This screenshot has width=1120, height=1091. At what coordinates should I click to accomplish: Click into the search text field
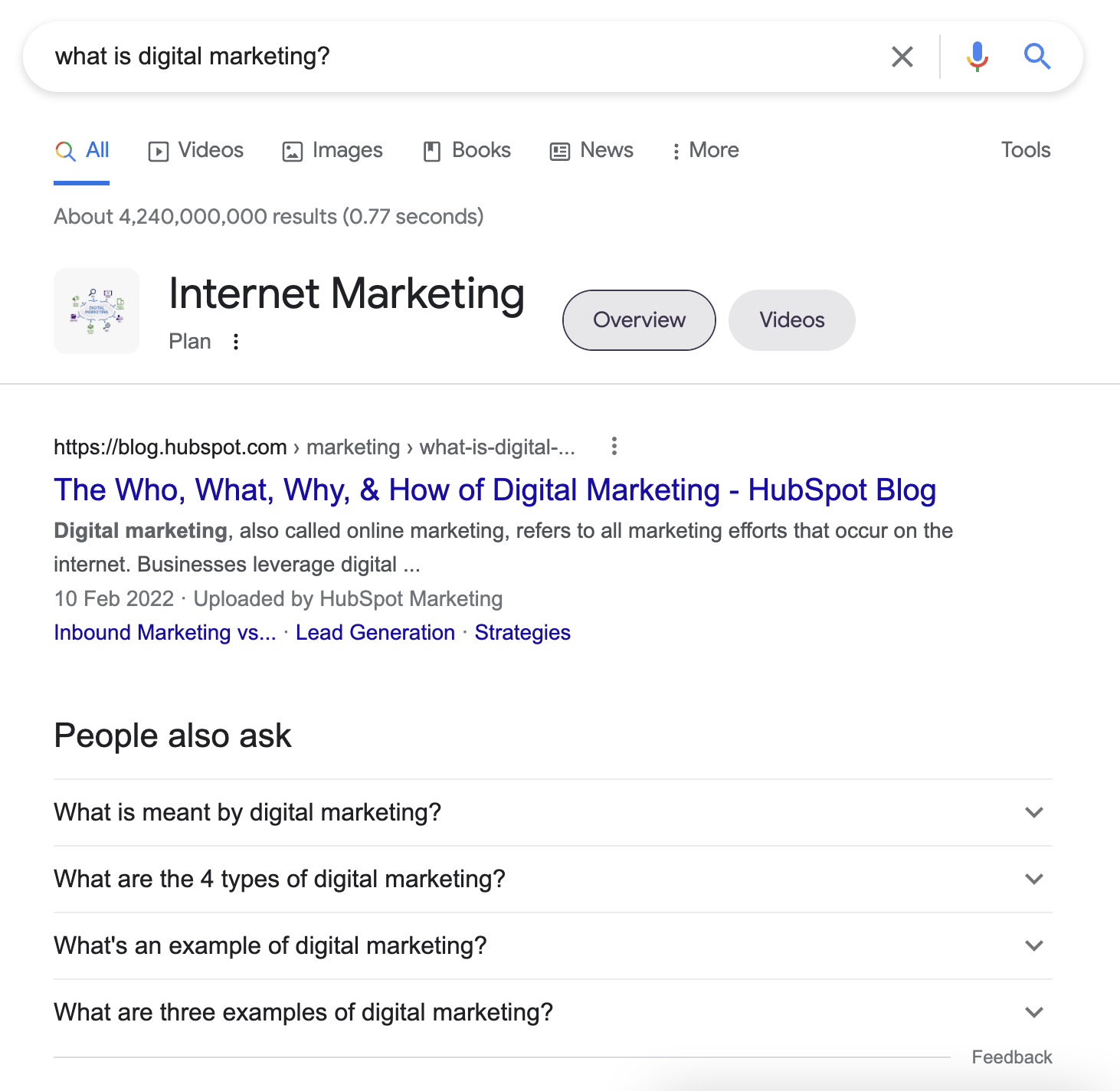460,57
